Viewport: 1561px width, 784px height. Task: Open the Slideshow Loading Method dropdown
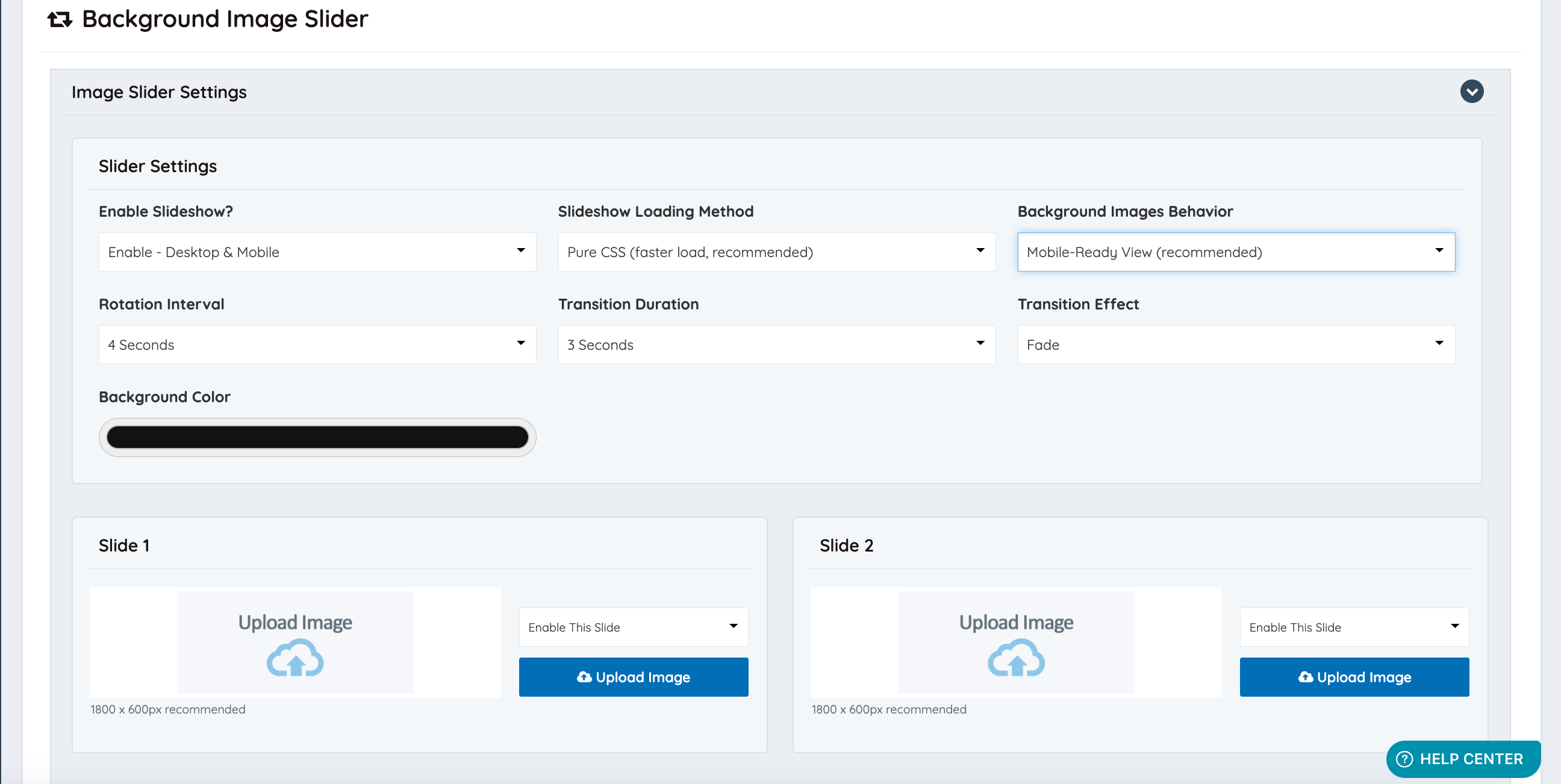pos(776,252)
